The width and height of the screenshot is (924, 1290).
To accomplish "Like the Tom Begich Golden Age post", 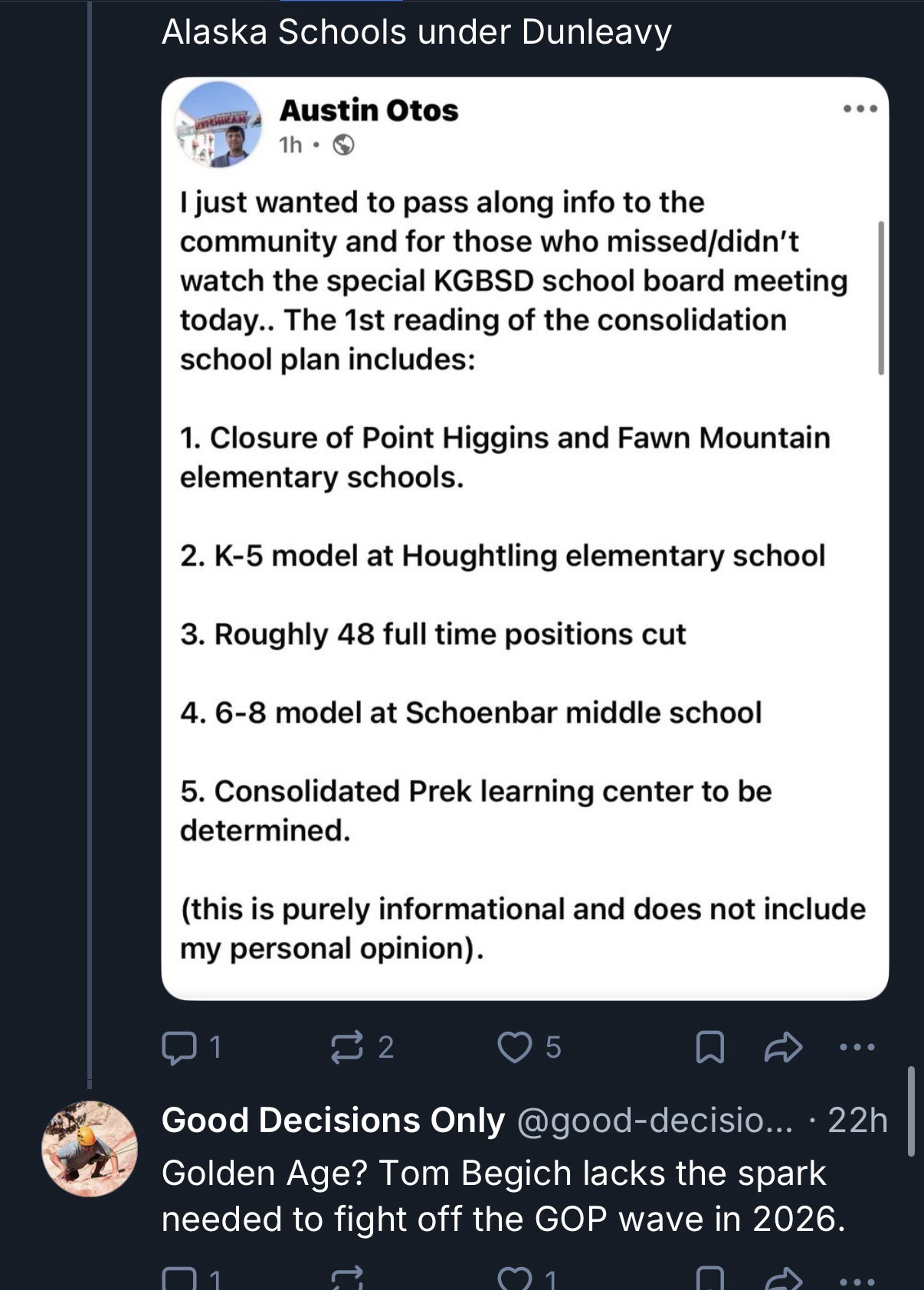I will coord(514,1279).
